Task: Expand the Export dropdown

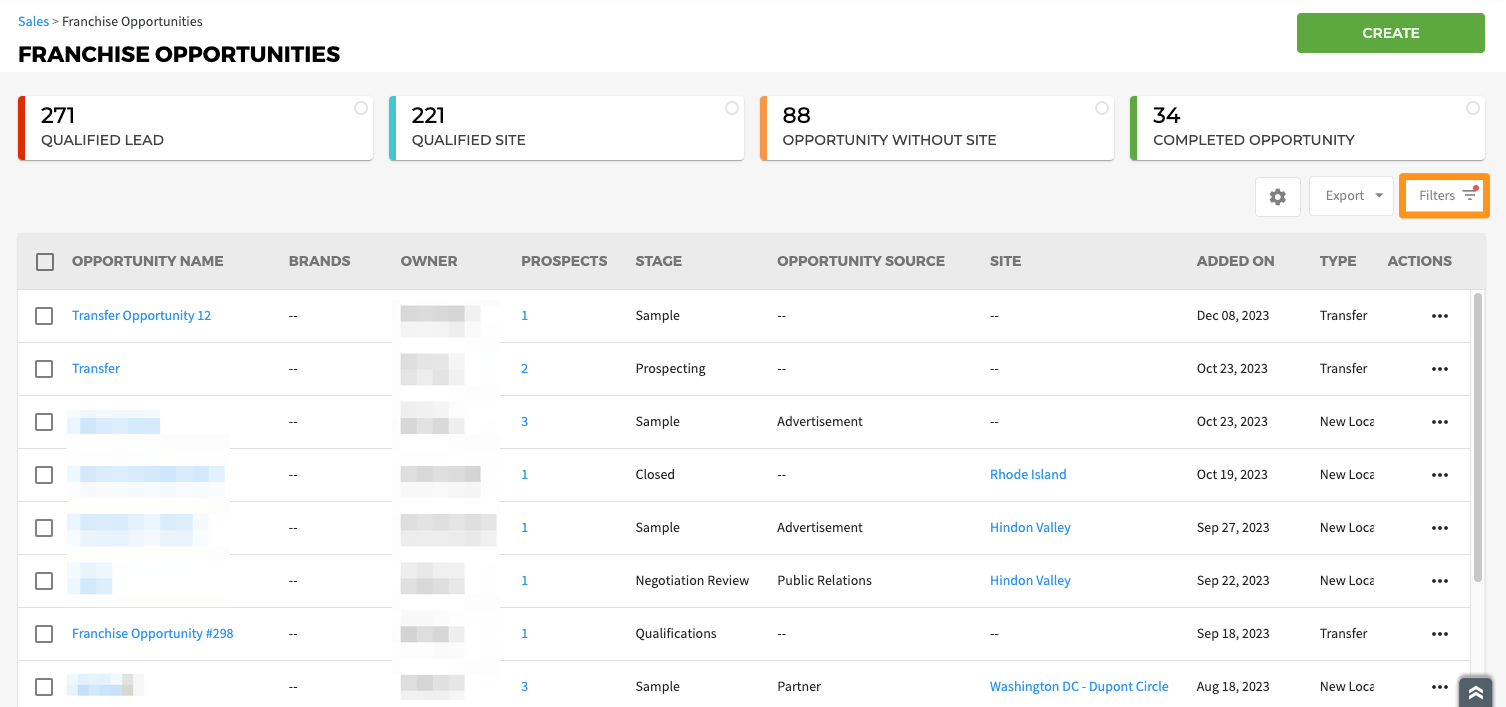Action: tap(1352, 196)
